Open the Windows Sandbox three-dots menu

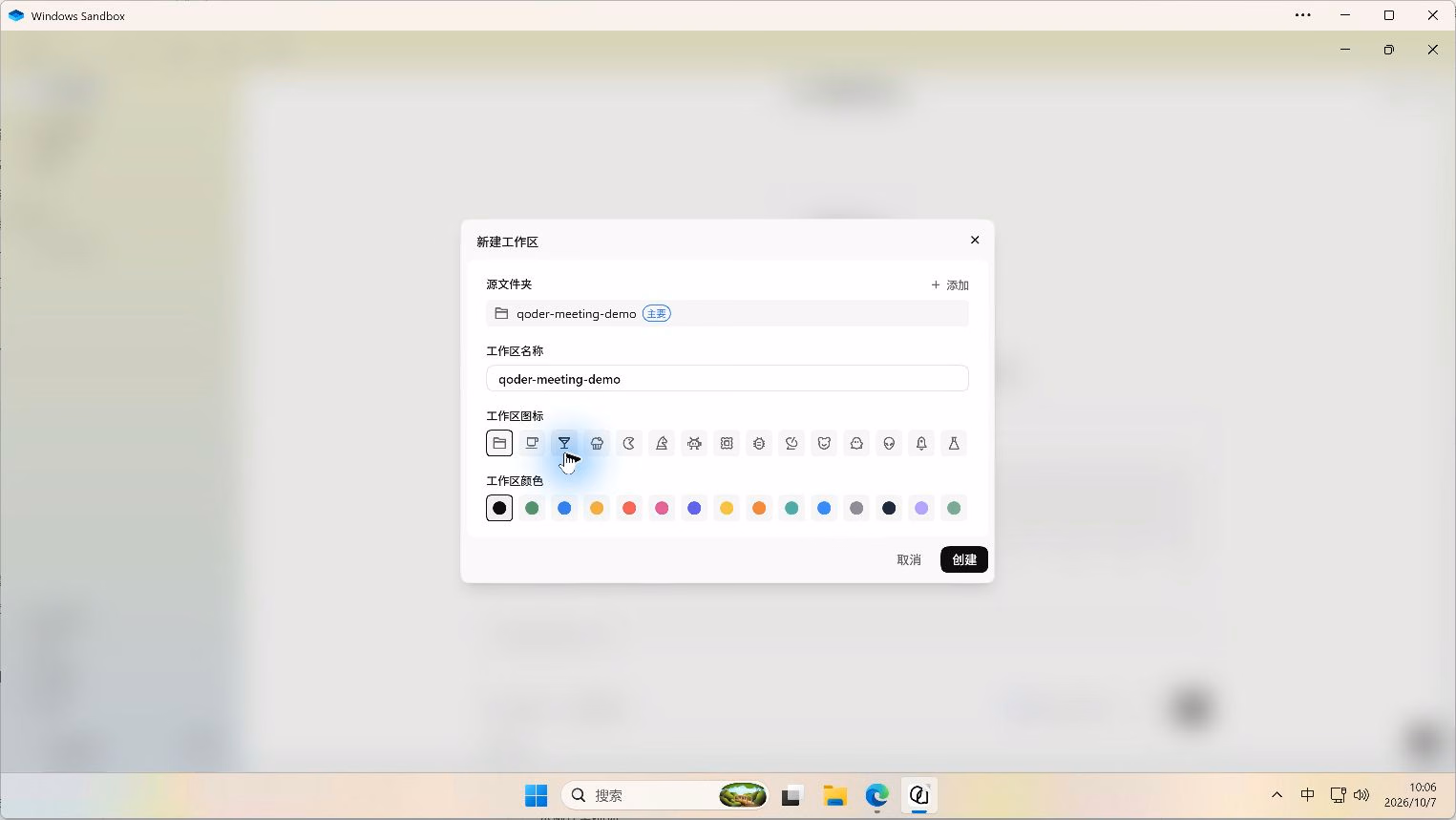coord(1302,15)
